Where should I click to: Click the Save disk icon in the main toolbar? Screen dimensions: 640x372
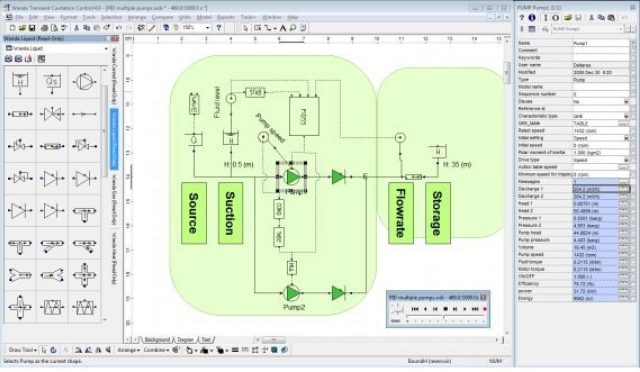32,28
